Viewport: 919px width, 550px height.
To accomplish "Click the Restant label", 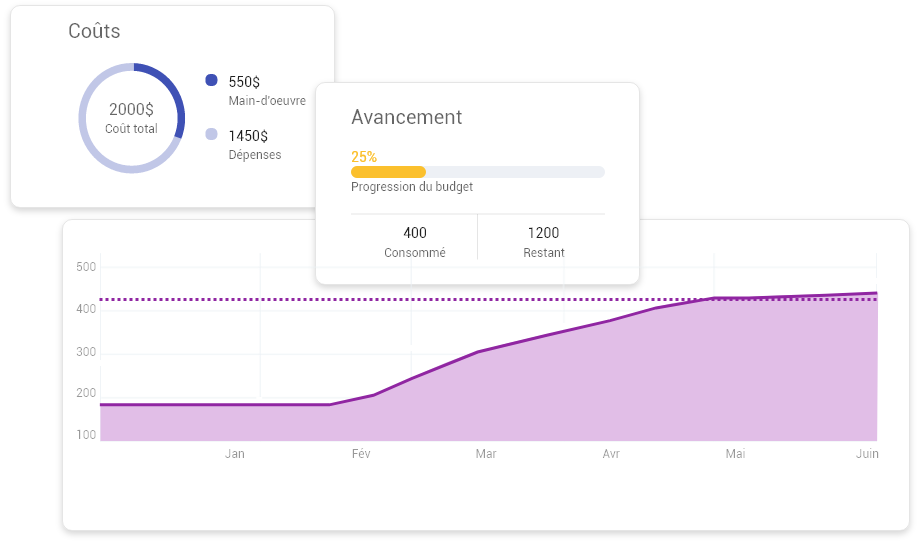I will click(544, 253).
